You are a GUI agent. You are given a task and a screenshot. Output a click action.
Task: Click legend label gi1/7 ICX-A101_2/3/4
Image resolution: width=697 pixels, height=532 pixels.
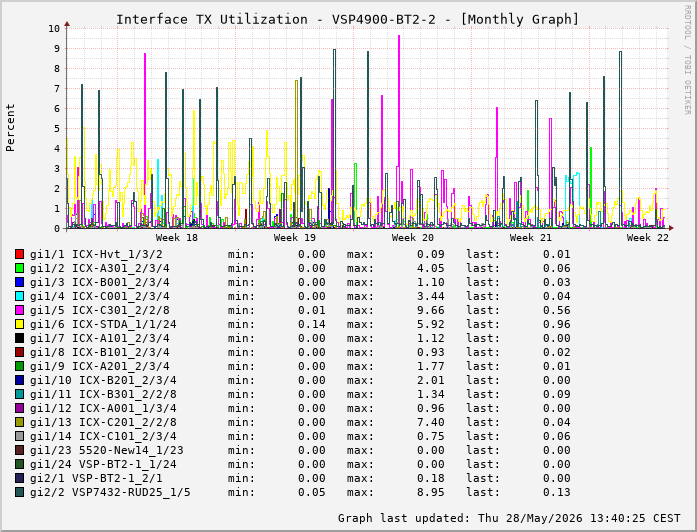pyautogui.click(x=100, y=338)
